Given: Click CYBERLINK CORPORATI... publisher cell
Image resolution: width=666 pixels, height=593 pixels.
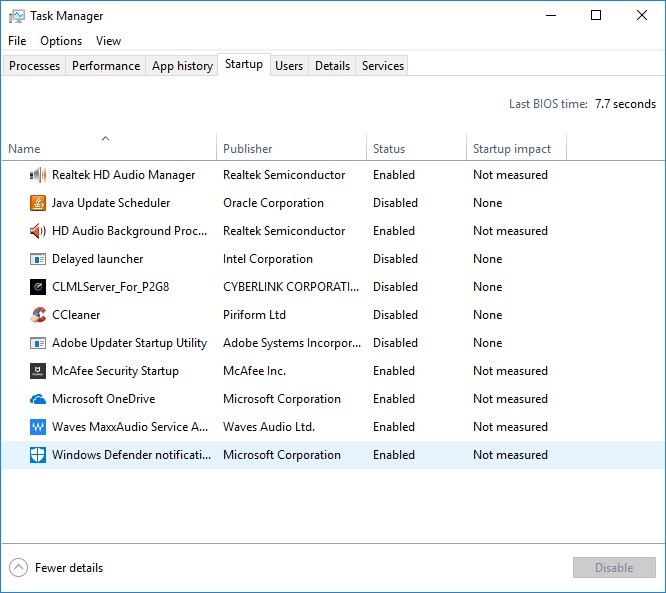Looking at the screenshot, I should [x=291, y=287].
